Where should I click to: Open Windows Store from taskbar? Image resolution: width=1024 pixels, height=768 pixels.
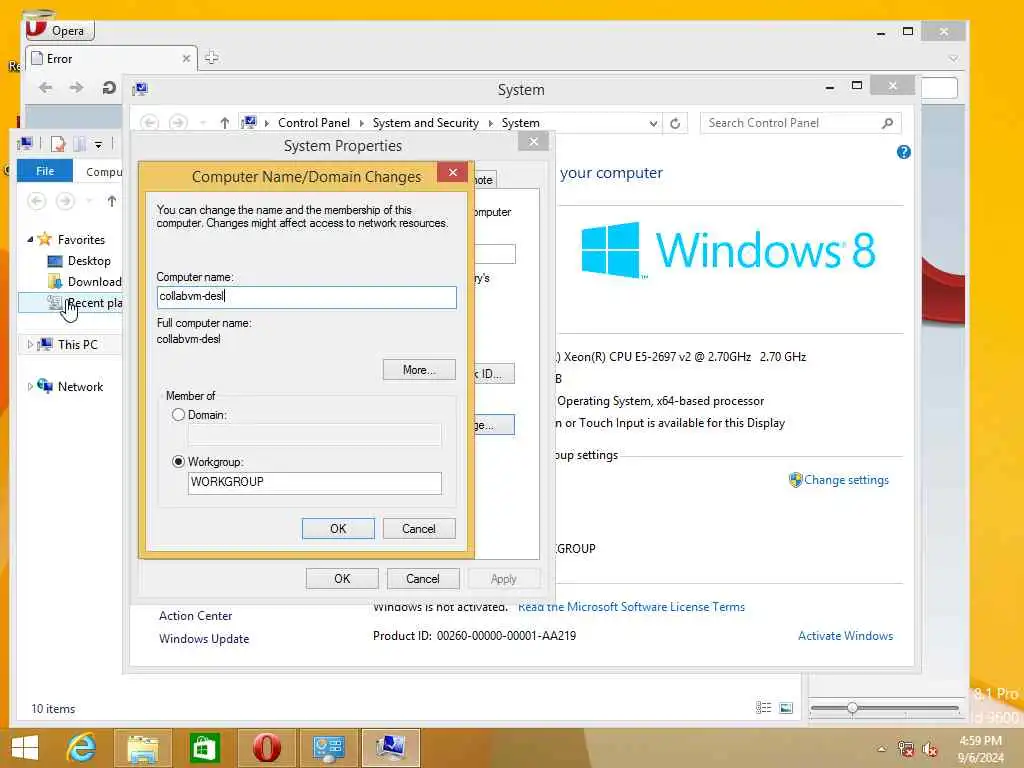(x=204, y=748)
